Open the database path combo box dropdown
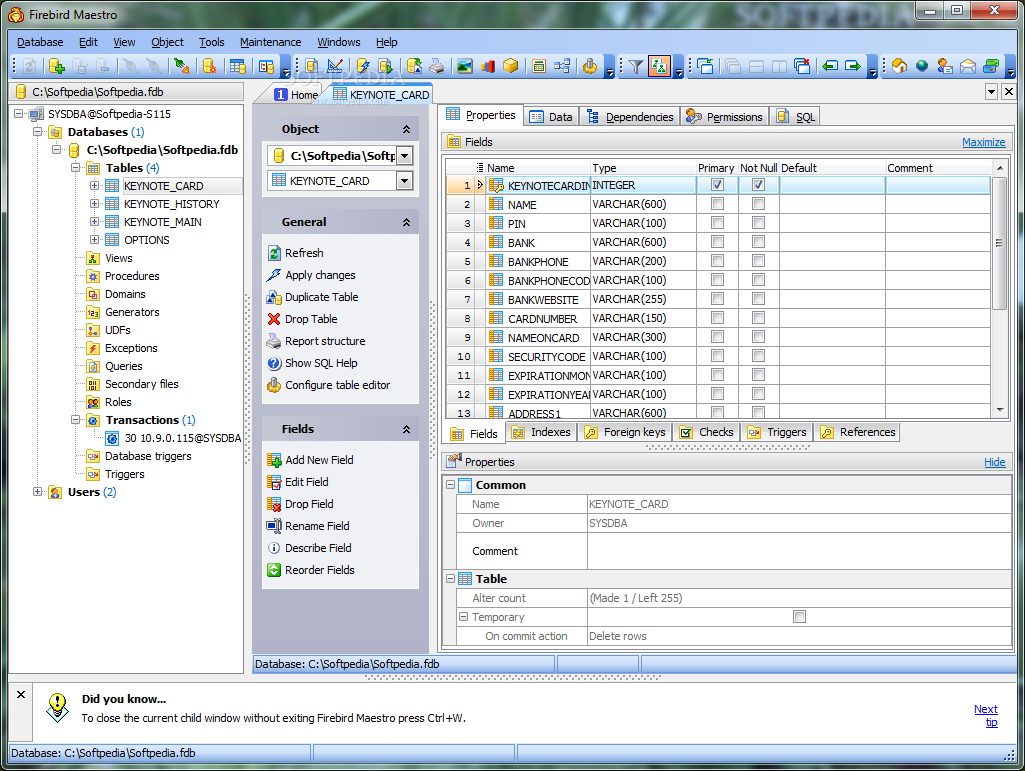 pyautogui.click(x=405, y=156)
